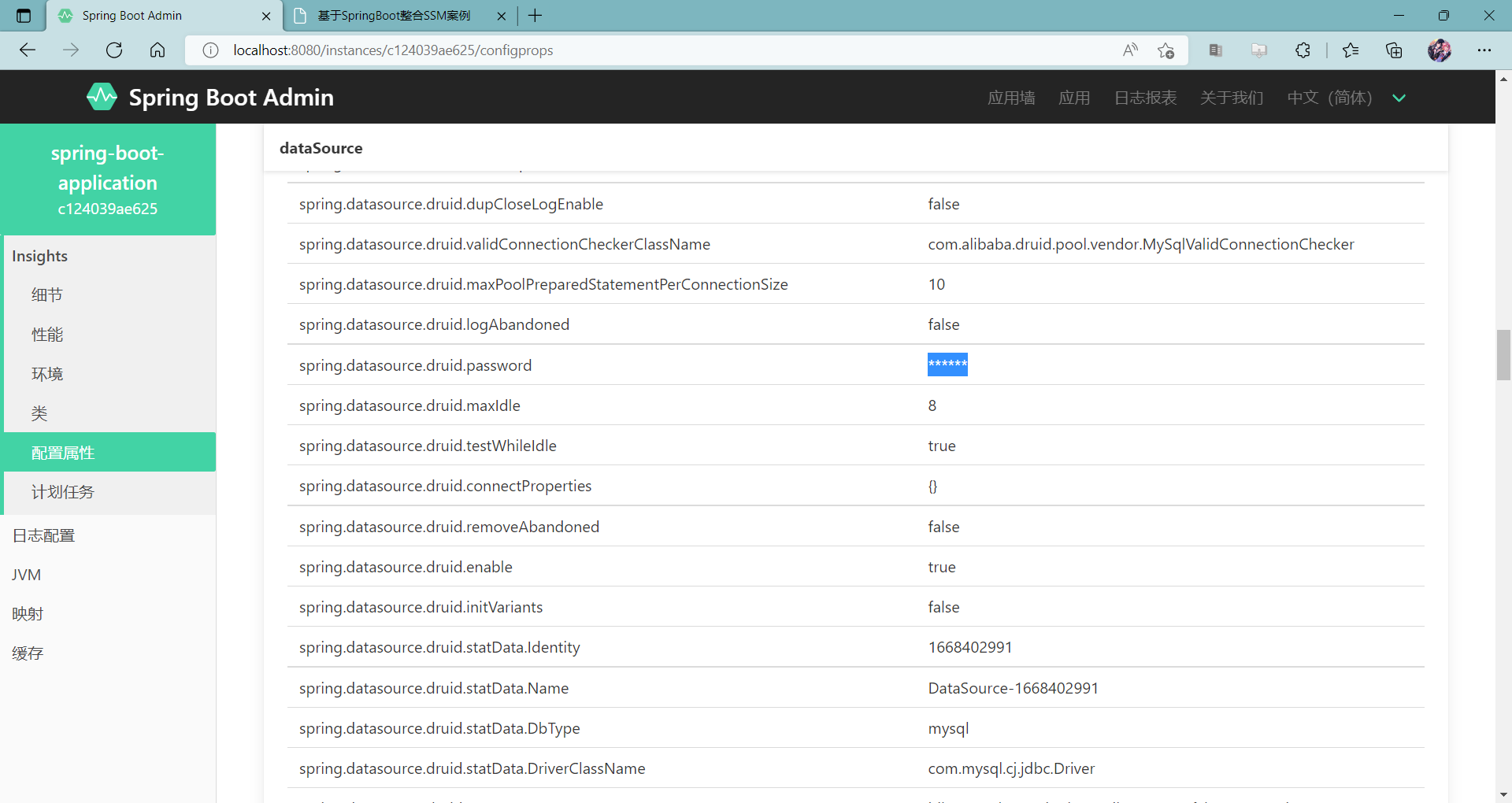Click the statData.Identity value 1668402991
The width and height of the screenshot is (1512, 803).
tap(970, 647)
